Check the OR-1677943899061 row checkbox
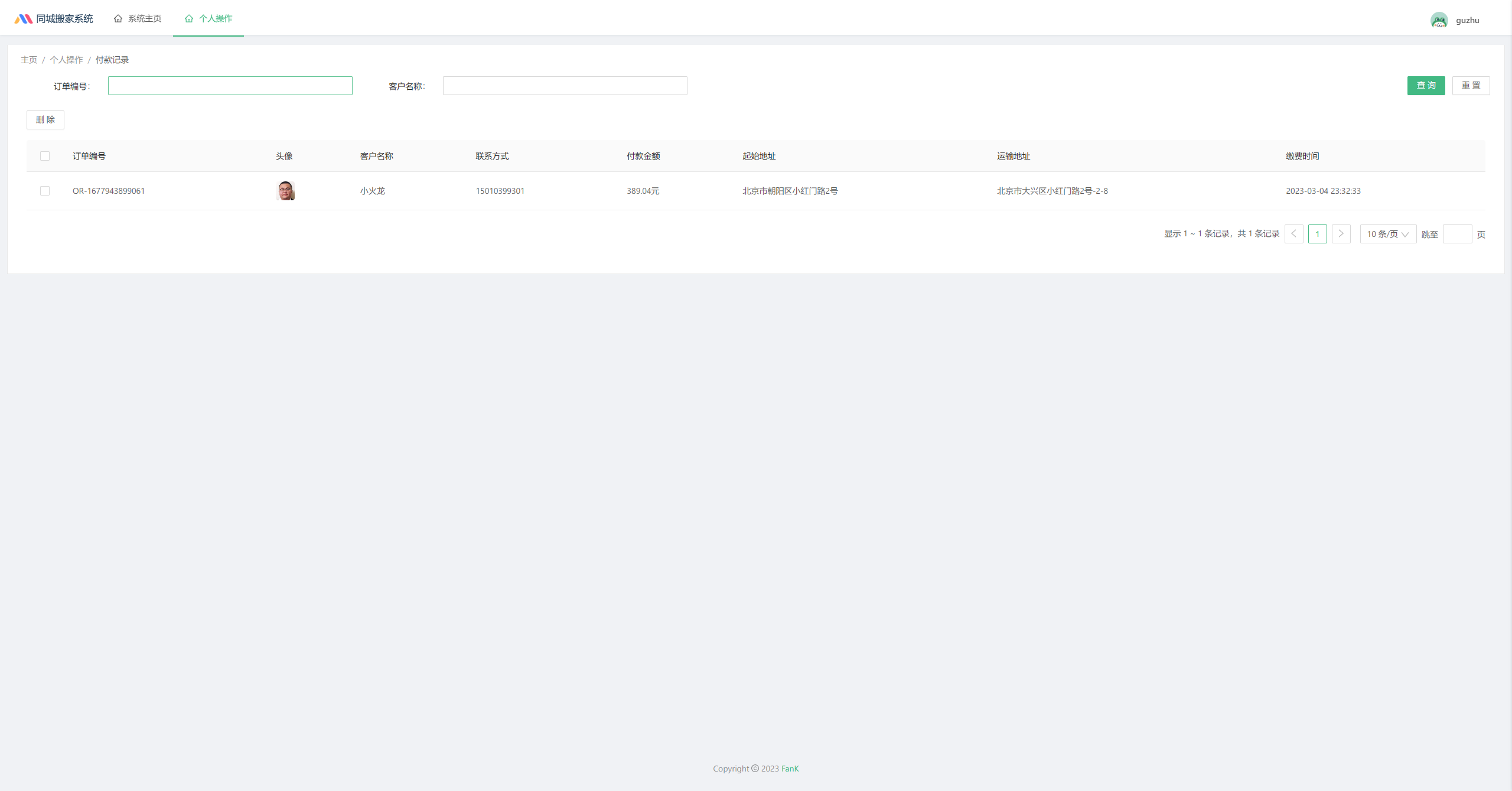Screen dimensions: 1512x791 click(x=45, y=191)
